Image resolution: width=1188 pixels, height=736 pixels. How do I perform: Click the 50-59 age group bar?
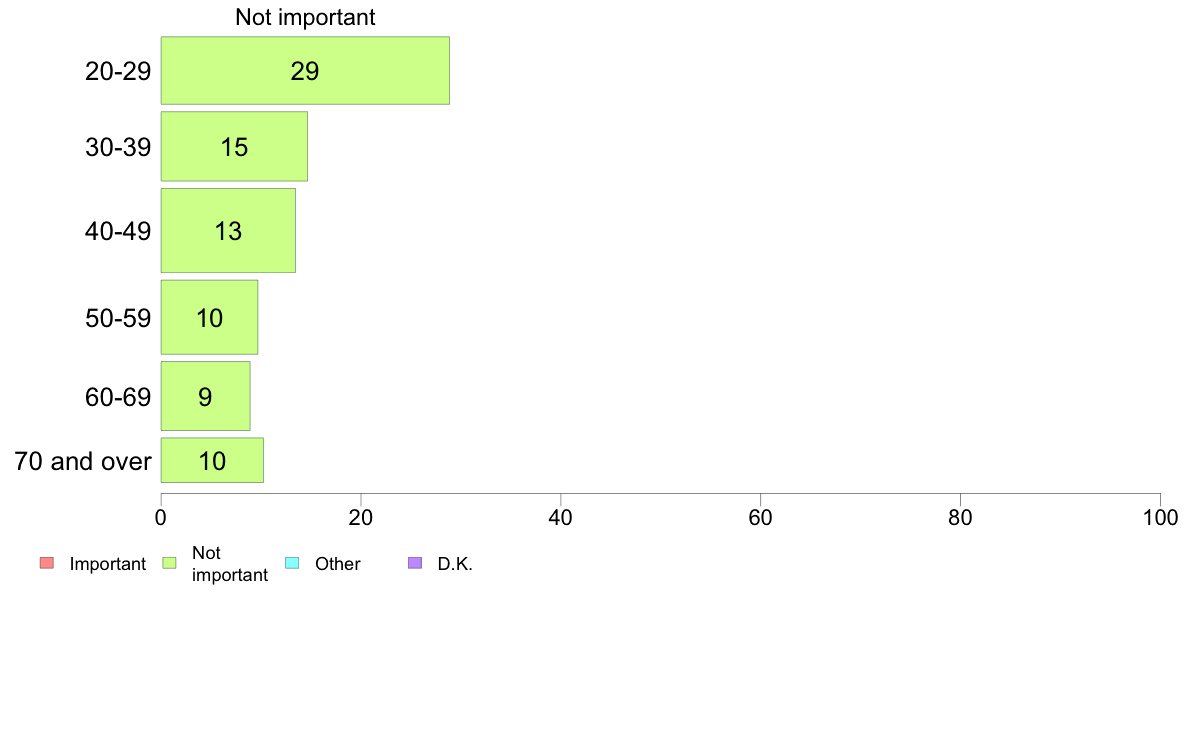click(x=209, y=318)
